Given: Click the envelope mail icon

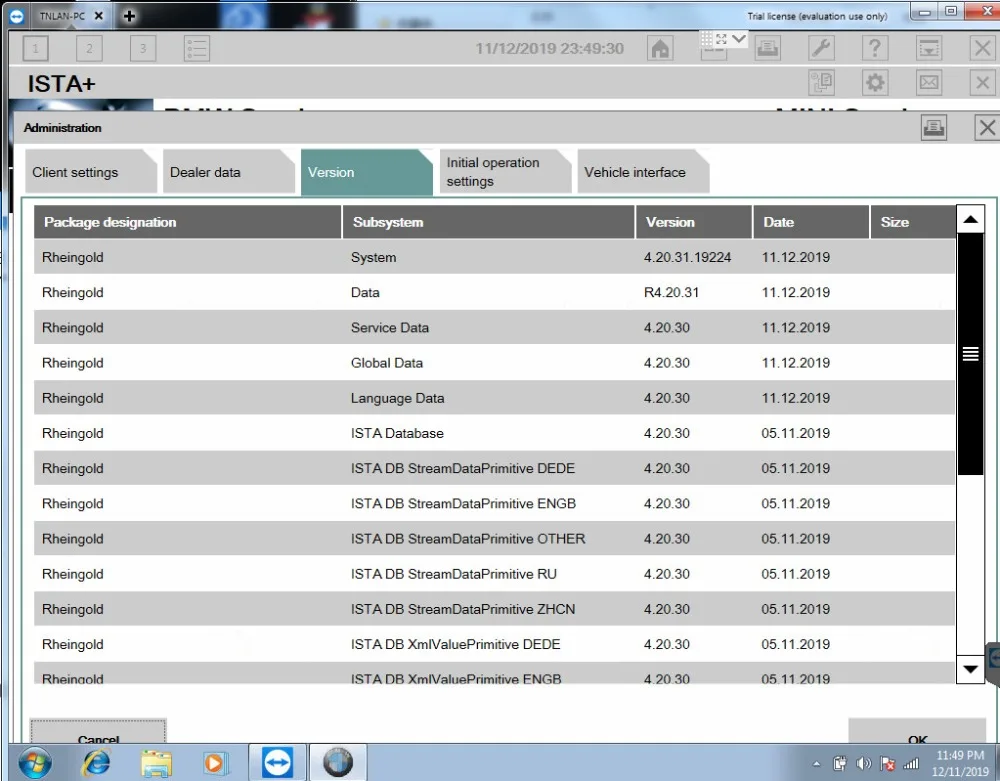Looking at the screenshot, I should pos(929,83).
